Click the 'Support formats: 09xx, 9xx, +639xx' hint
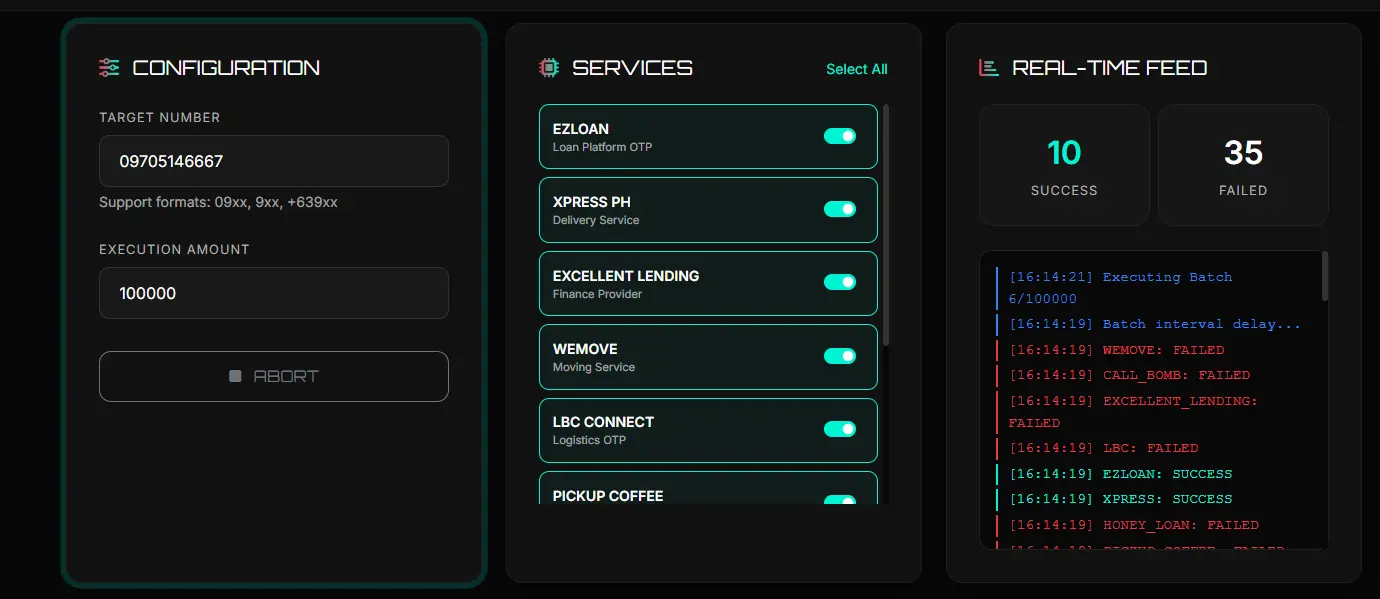Image resolution: width=1380 pixels, height=599 pixels. coord(218,202)
